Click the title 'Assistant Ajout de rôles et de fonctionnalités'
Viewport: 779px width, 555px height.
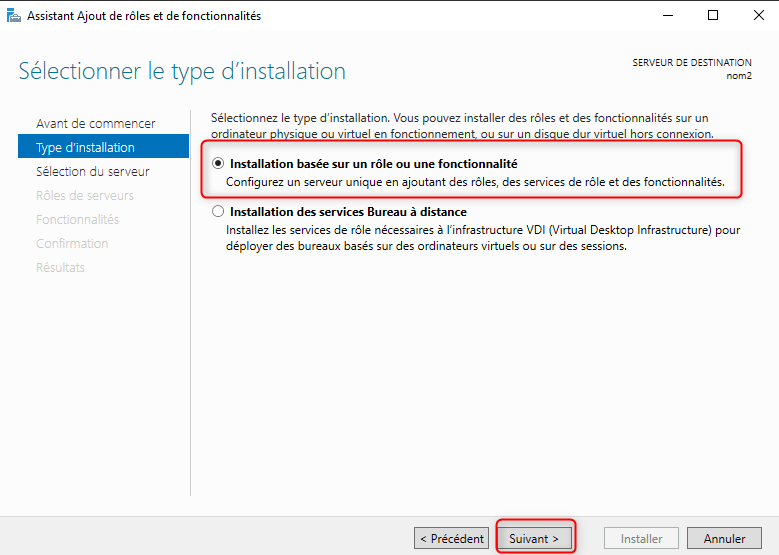coord(144,16)
